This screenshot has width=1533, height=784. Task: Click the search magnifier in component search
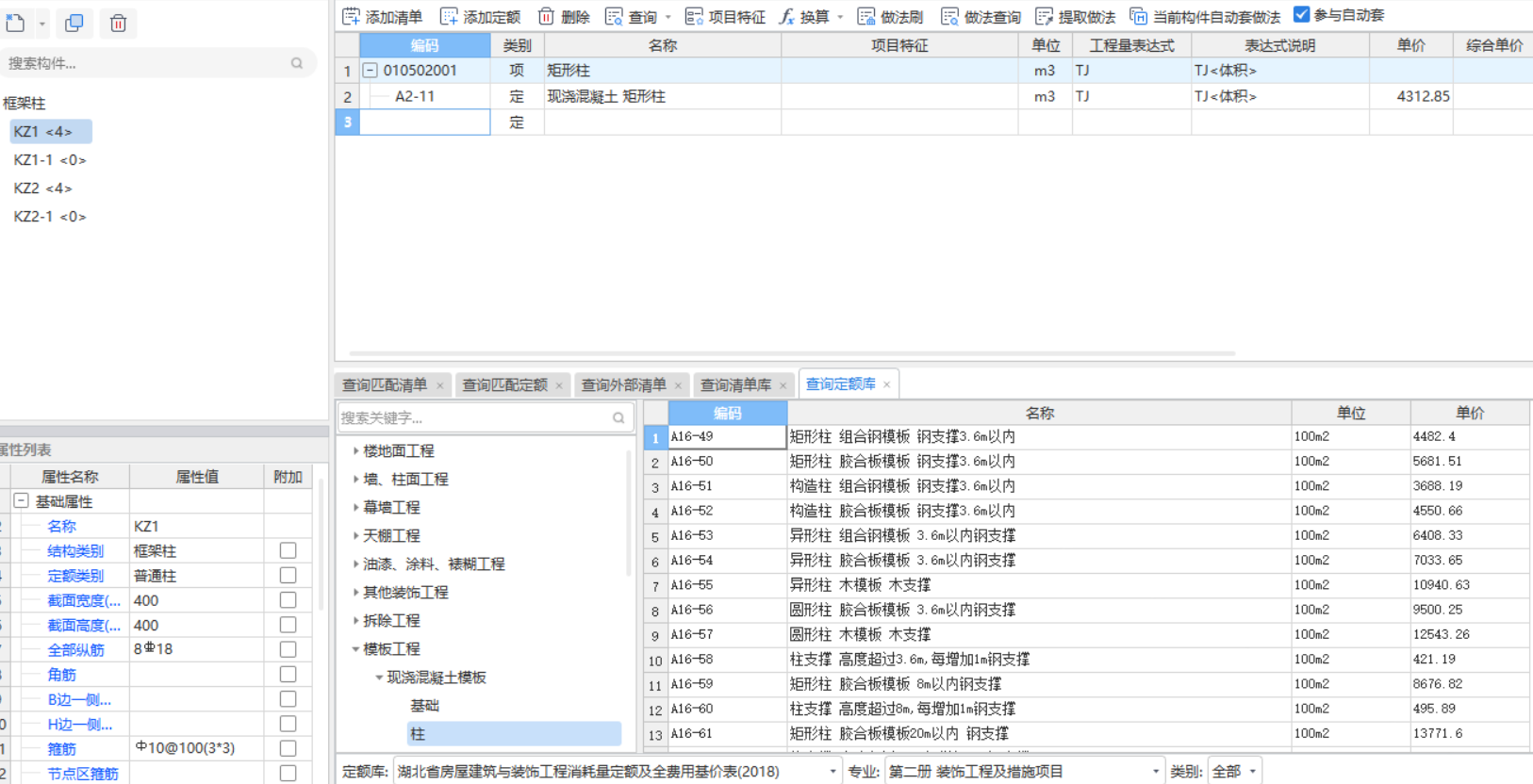[x=297, y=63]
